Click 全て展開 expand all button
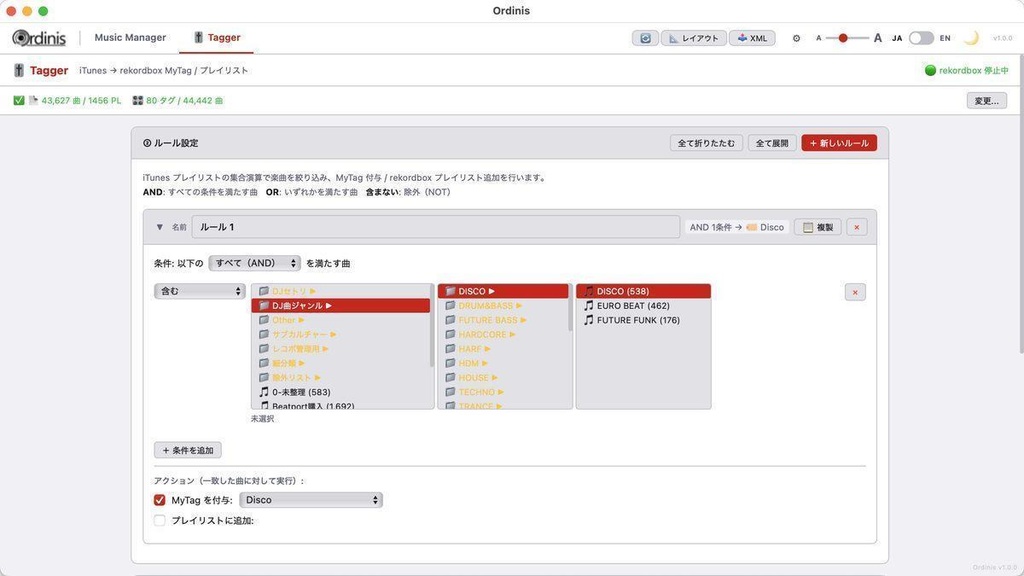Image resolution: width=1024 pixels, height=576 pixels. click(x=772, y=143)
